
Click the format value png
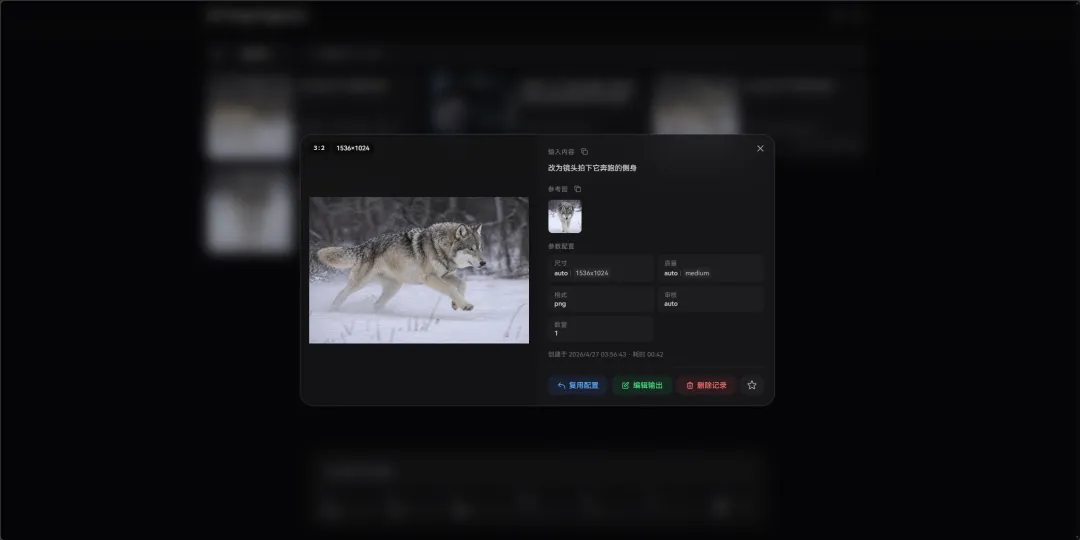click(x=560, y=304)
